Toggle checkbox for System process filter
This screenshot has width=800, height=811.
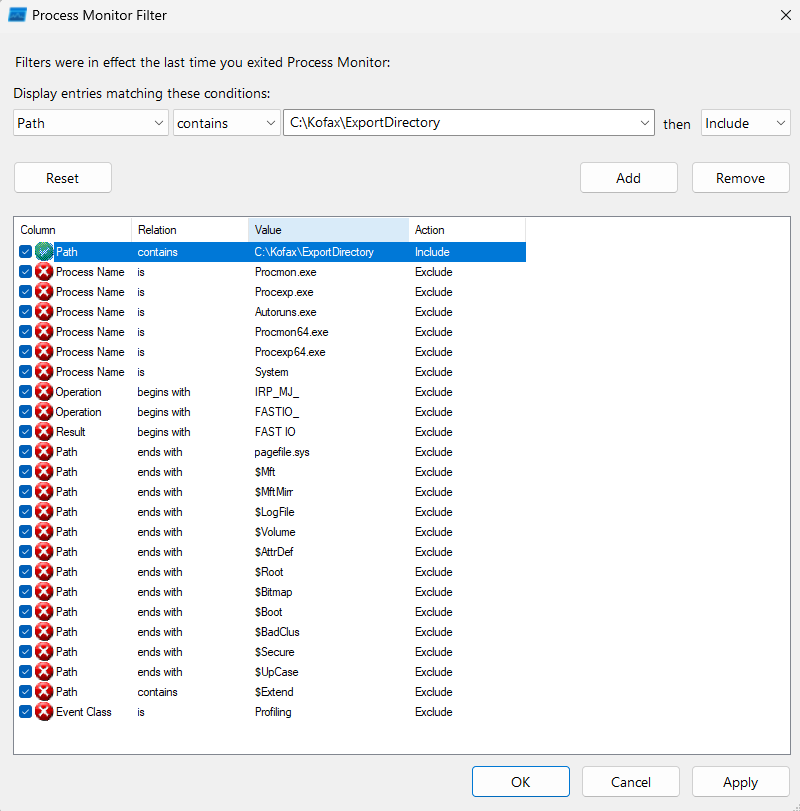tap(25, 372)
